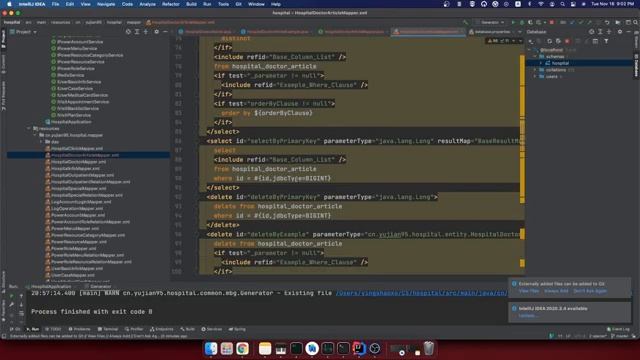Refresh the database in Database panel

tap(549, 41)
